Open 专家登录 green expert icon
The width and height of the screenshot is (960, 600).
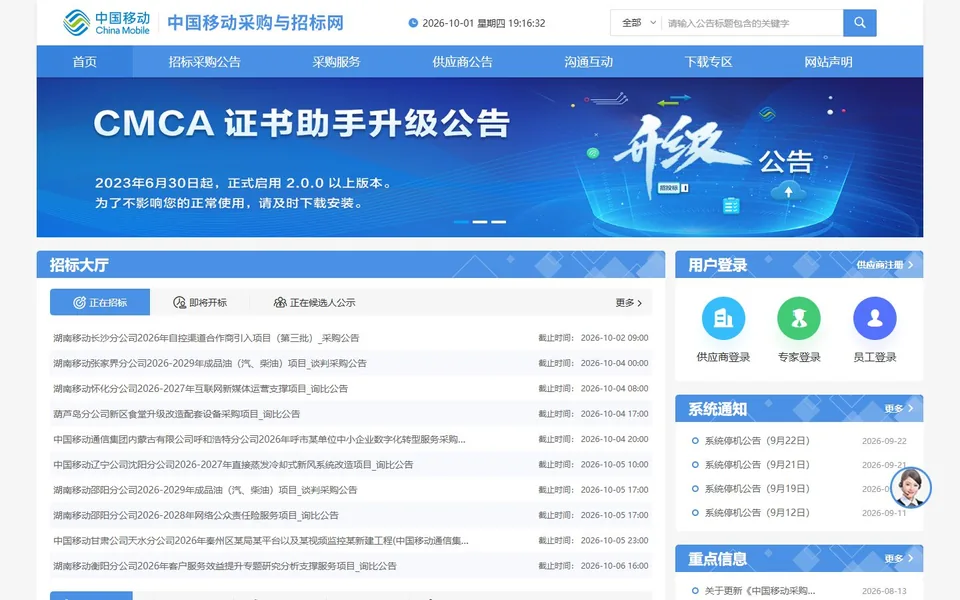[x=799, y=318]
